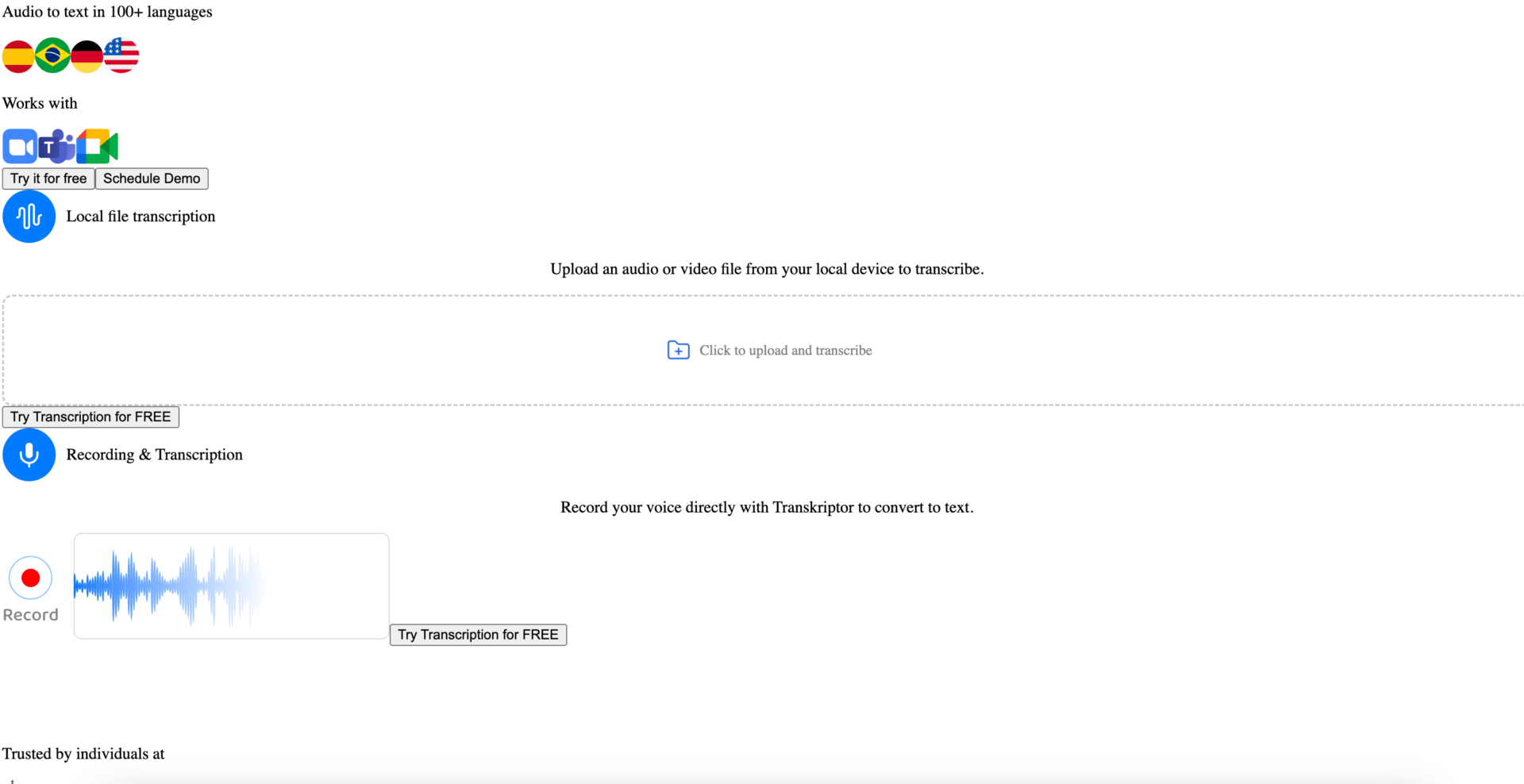Click the audio waveform preview box

point(231,586)
